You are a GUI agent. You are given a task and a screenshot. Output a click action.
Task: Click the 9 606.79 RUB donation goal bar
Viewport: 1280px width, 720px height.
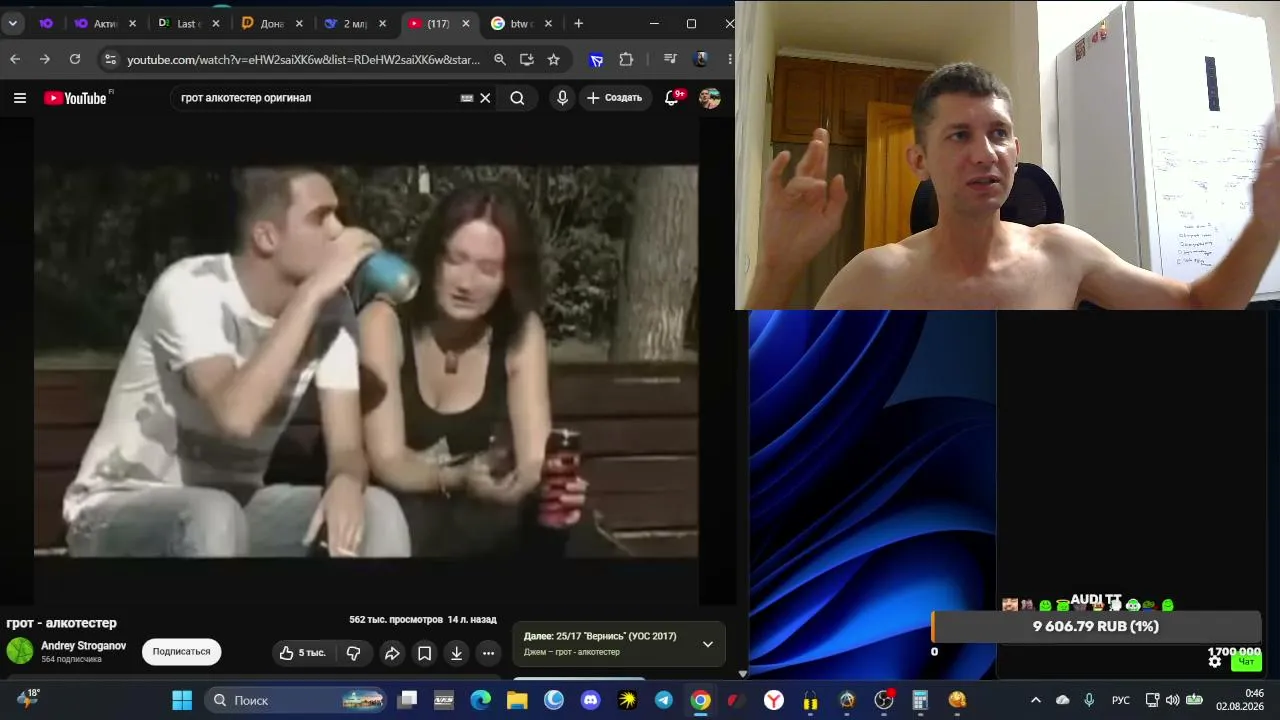(1096, 626)
